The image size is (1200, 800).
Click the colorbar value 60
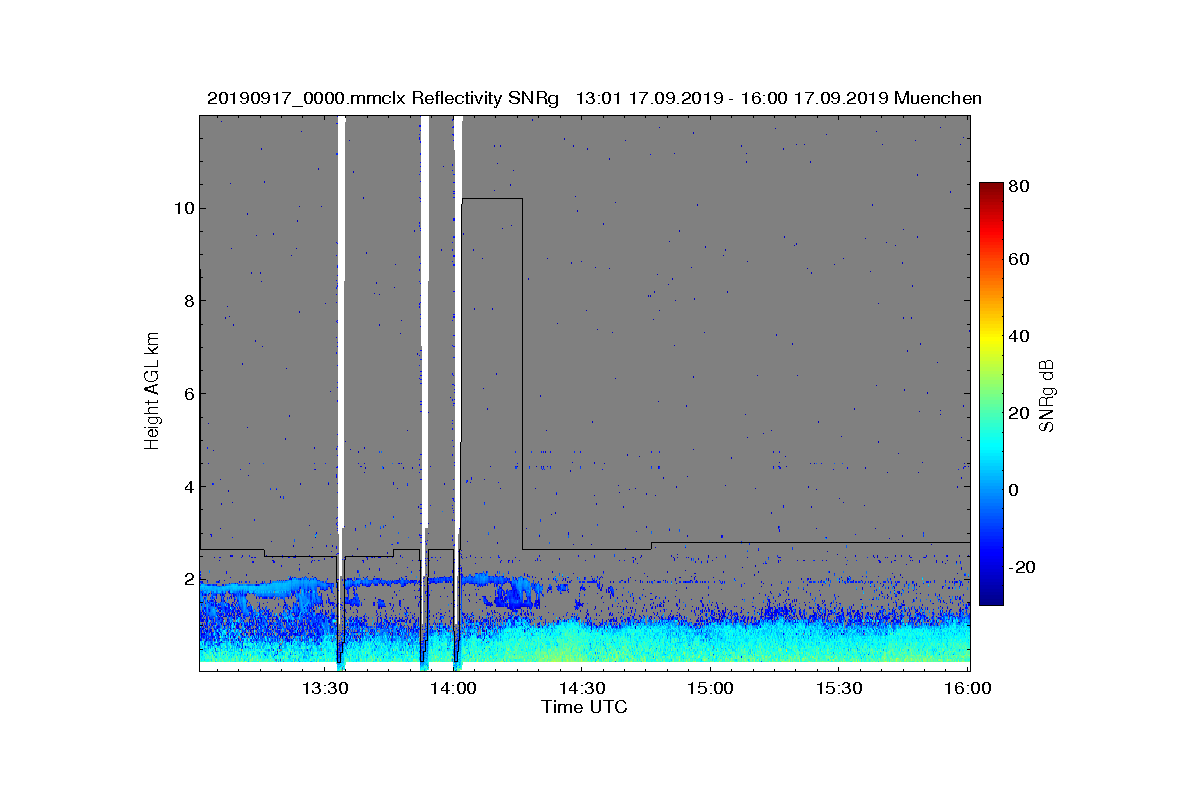(x=1019, y=260)
